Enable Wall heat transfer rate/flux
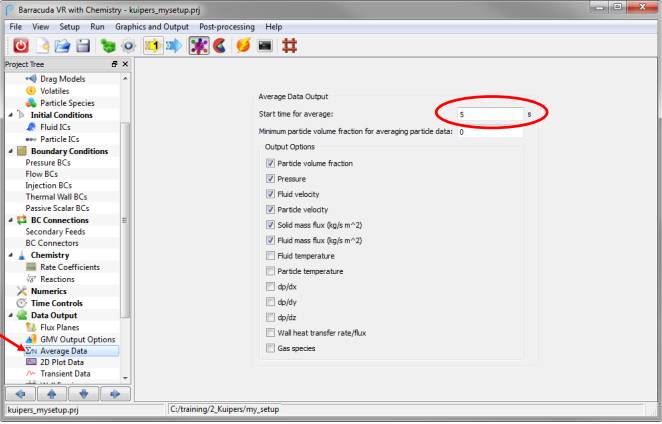 [x=270, y=333]
